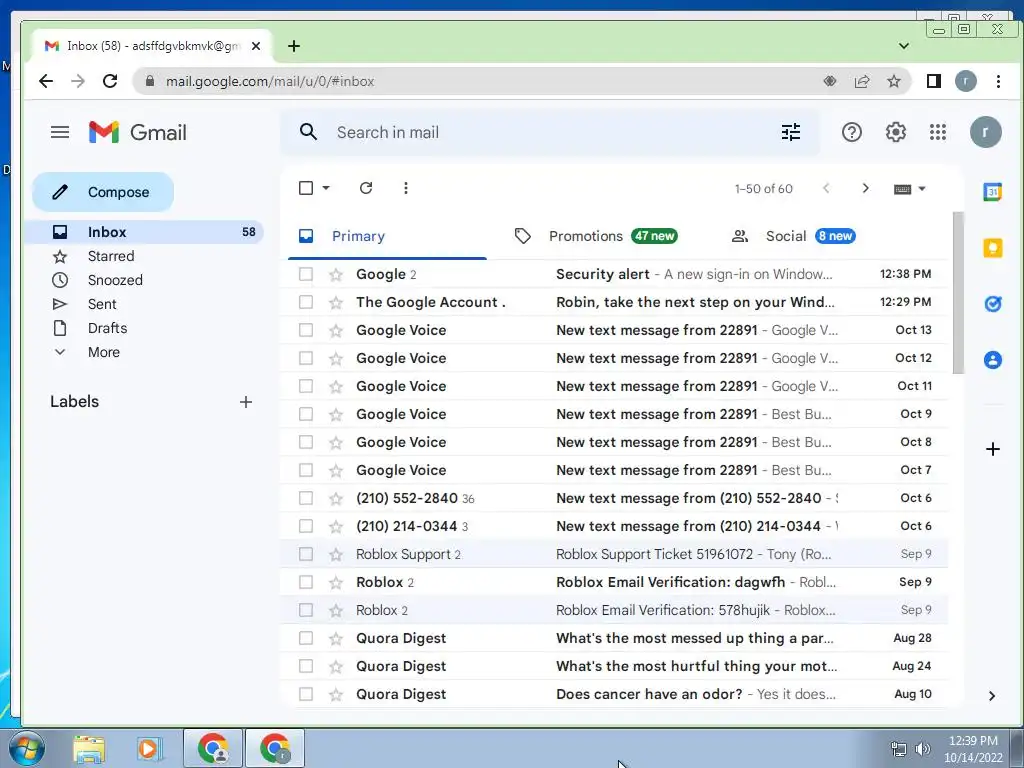1024x768 pixels.
Task: Select The Google Account email checkbox
Action: (x=306, y=302)
